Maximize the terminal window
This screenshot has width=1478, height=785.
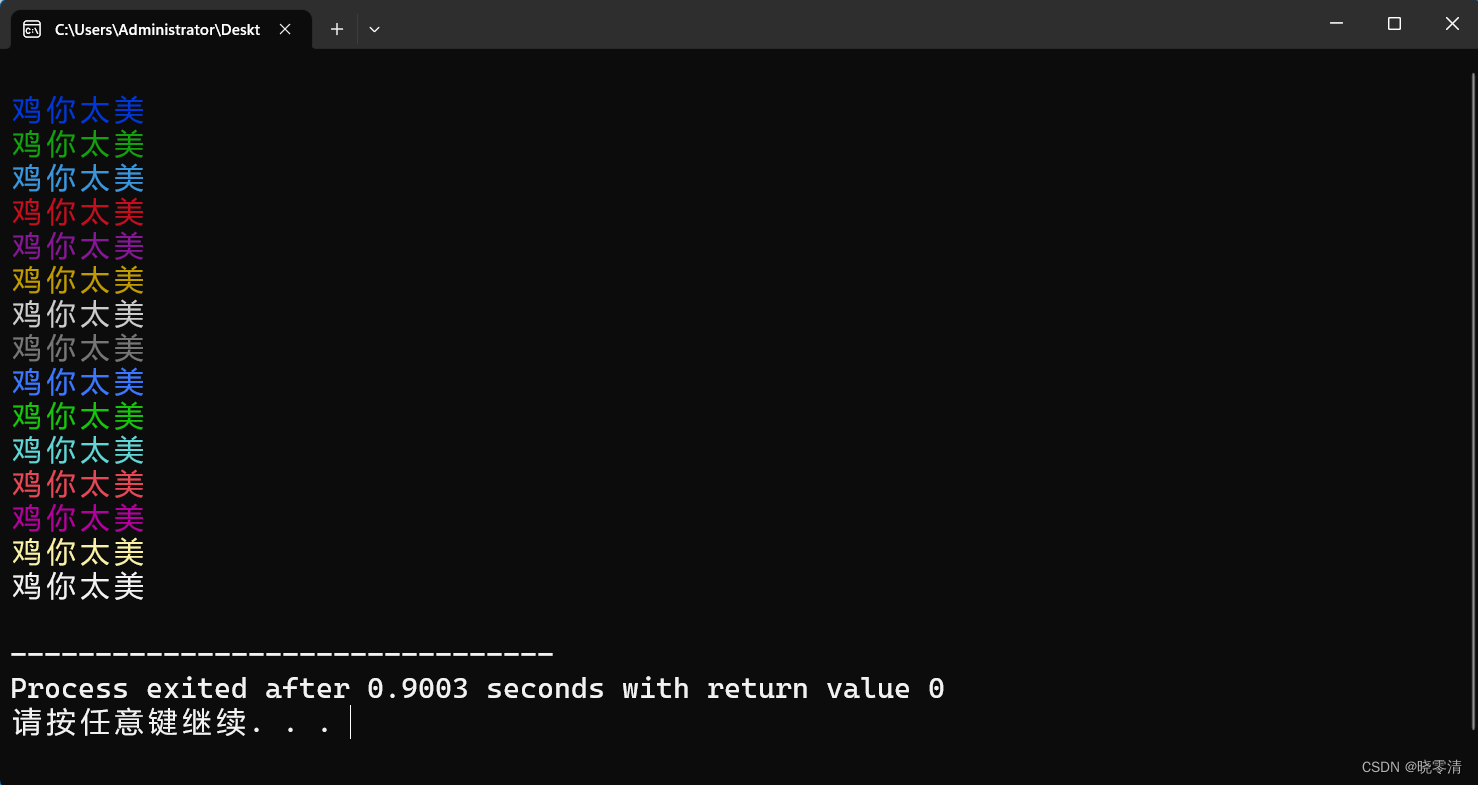(x=1394, y=23)
